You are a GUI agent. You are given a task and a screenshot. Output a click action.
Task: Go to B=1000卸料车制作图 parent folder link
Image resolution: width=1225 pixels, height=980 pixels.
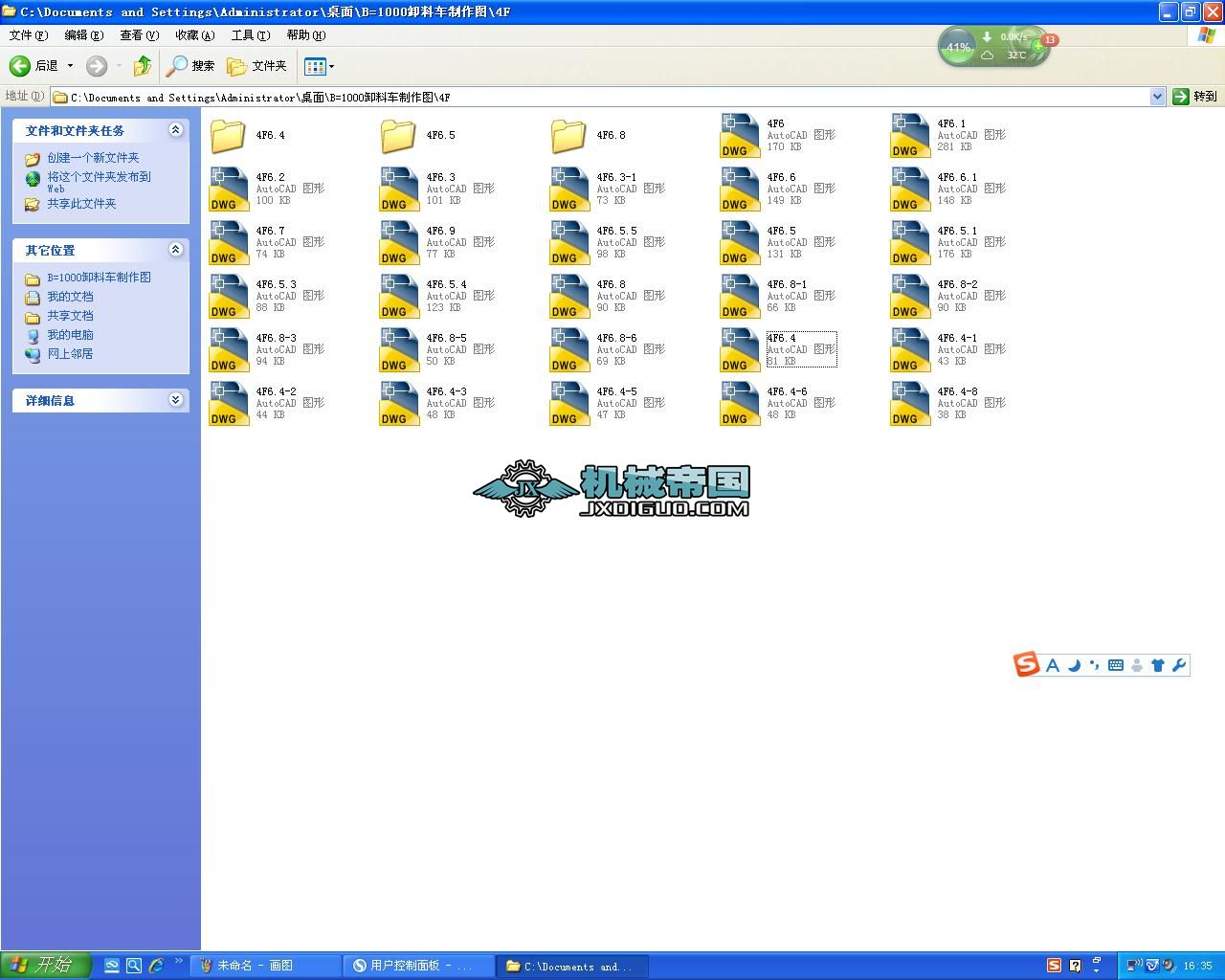pyautogui.click(x=99, y=278)
